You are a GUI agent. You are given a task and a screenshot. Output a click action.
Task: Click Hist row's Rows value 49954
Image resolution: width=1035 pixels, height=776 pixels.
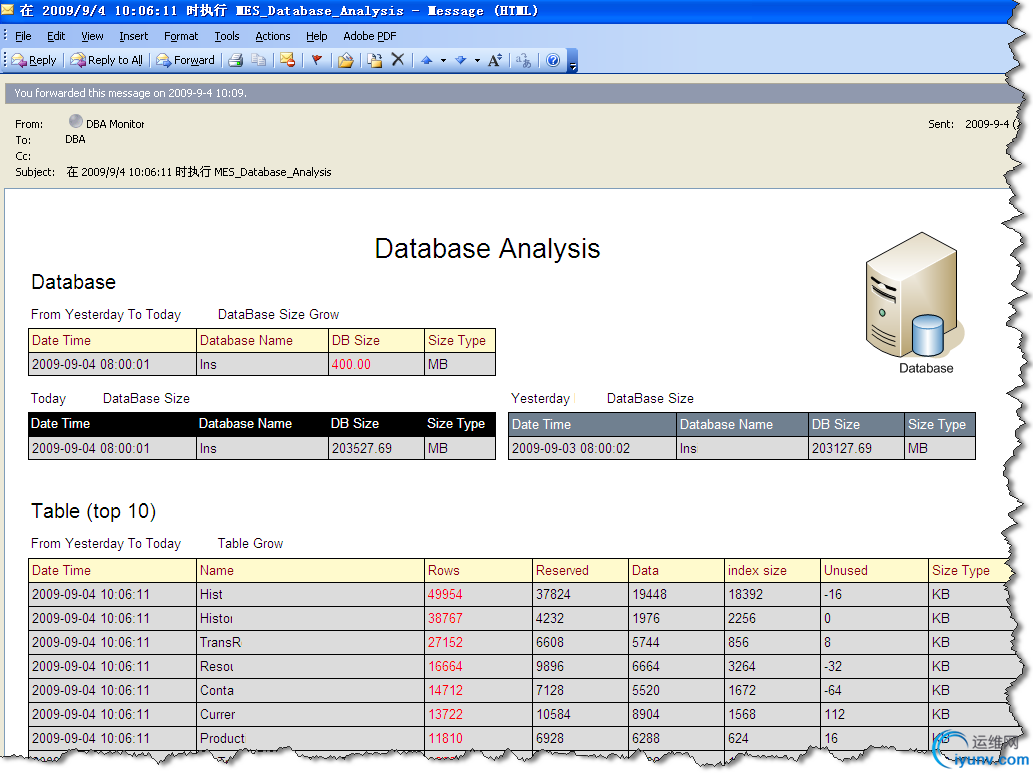pyautogui.click(x=445, y=594)
